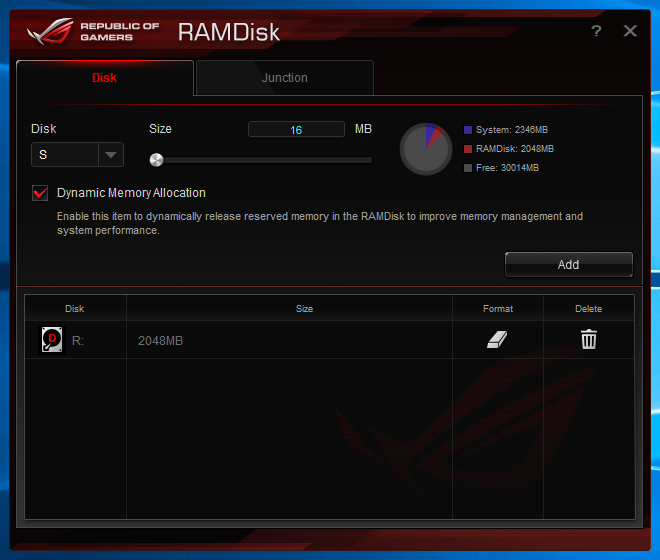Click the Dynamic Memory Allocation label
Screen dimensions: 660x560
pyautogui.click(x=131, y=193)
